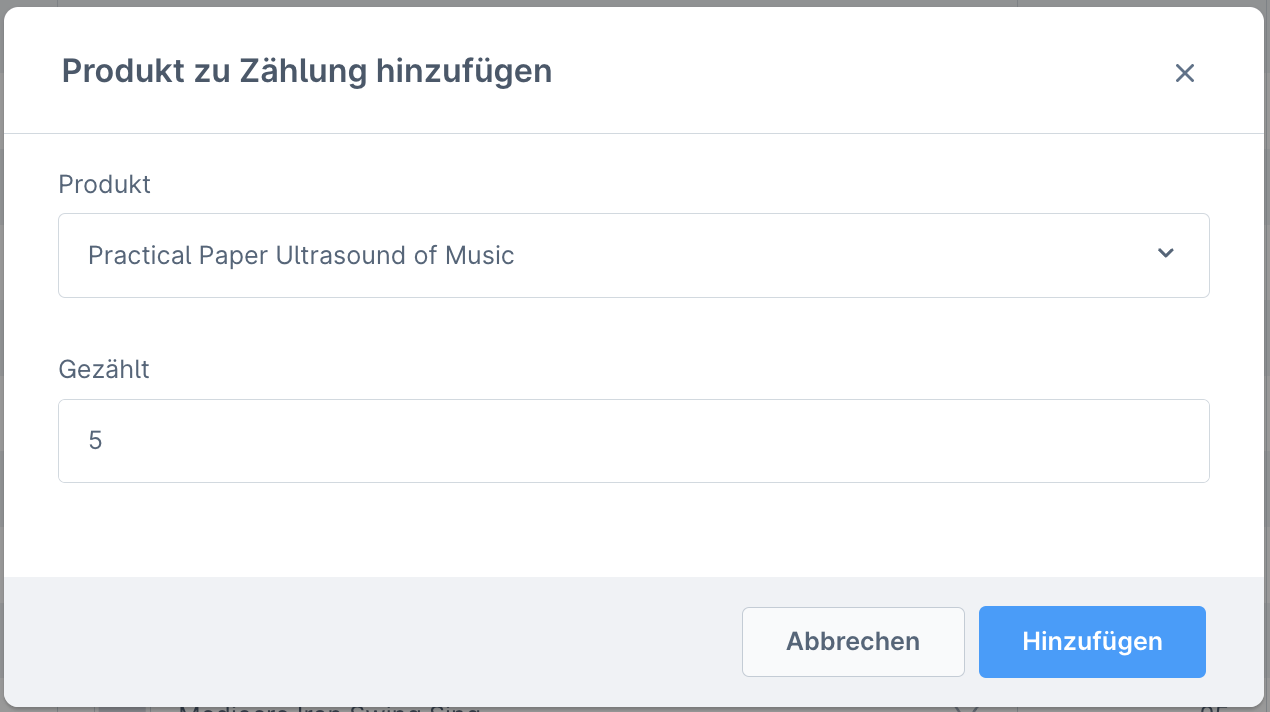This screenshot has height=712, width=1270.
Task: Click the product name Practical Paper Ultrasound of Music
Action: click(x=301, y=255)
